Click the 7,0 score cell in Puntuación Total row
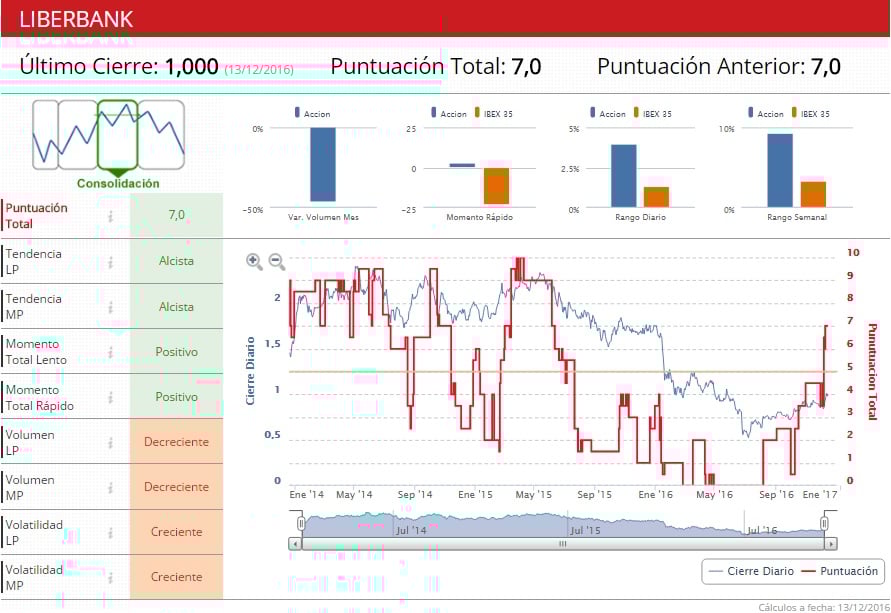 tap(176, 215)
